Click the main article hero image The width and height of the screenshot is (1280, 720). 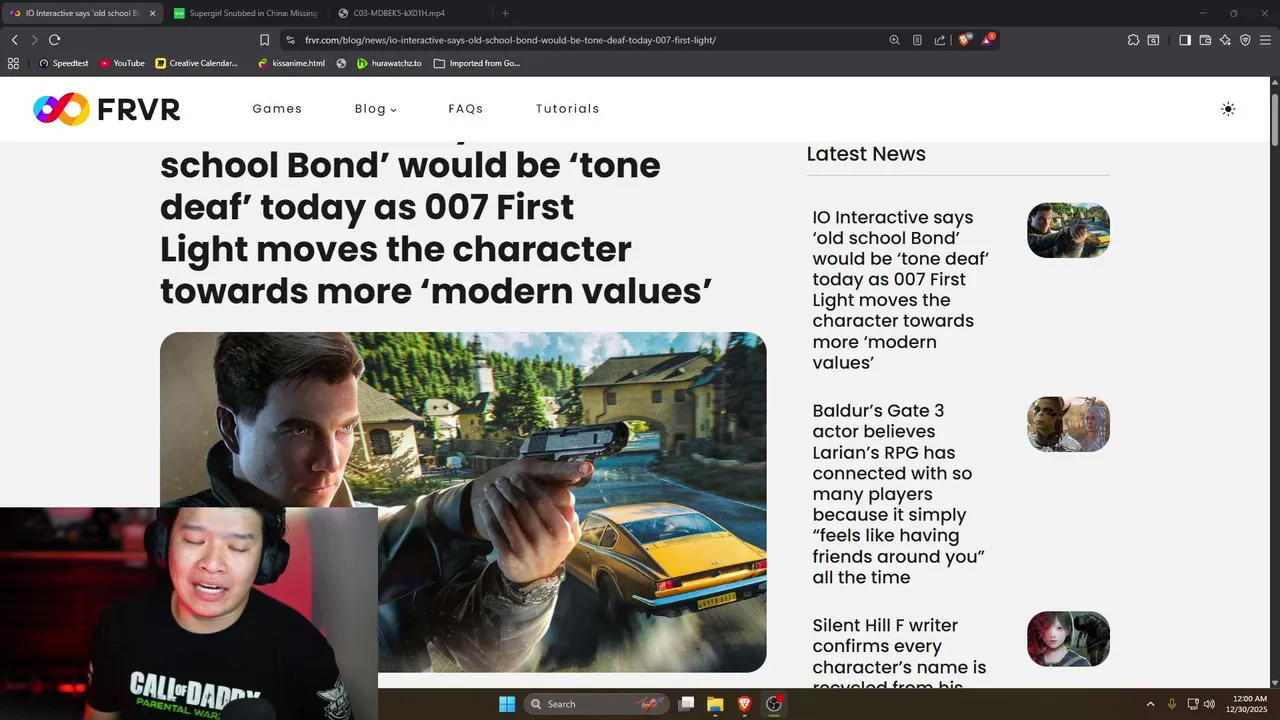coord(463,502)
